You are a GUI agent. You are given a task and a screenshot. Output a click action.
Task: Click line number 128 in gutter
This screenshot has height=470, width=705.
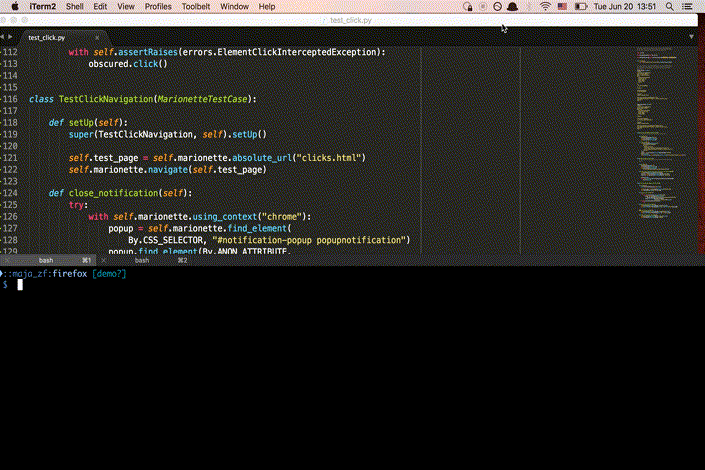[x=10, y=240]
